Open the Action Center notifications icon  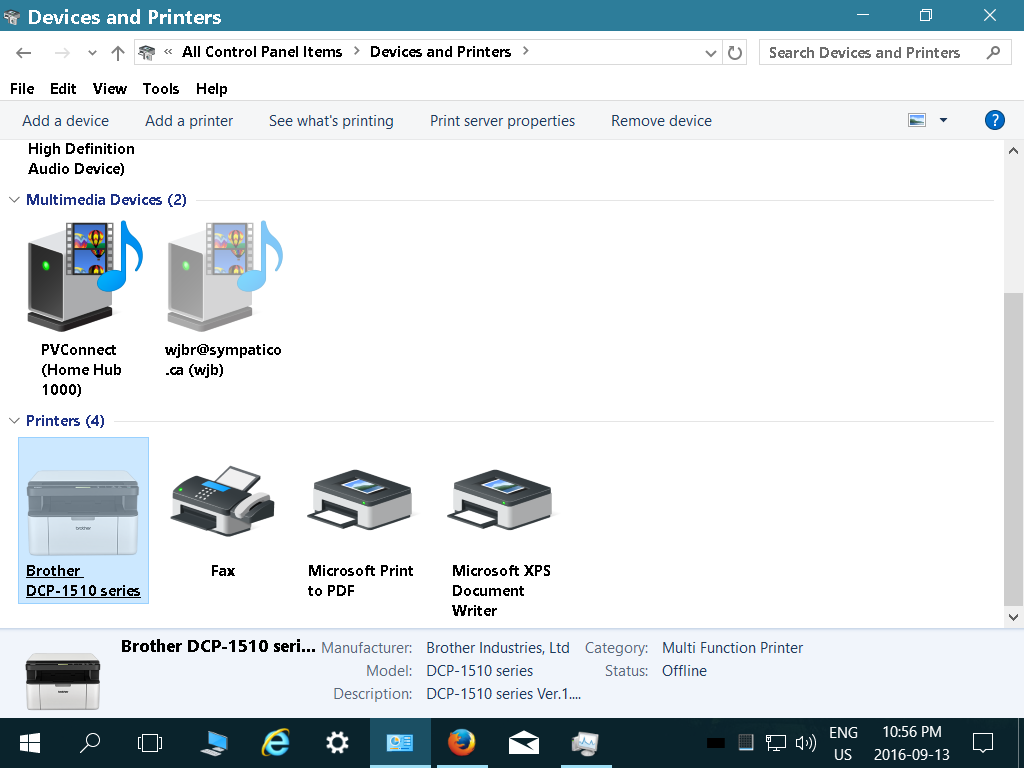tap(983, 743)
